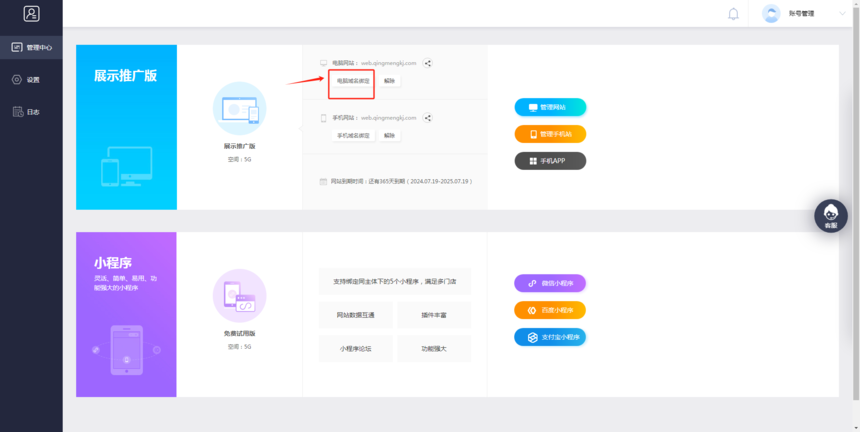Click 解绑 next to 电脑域名绑定

click(x=389, y=80)
